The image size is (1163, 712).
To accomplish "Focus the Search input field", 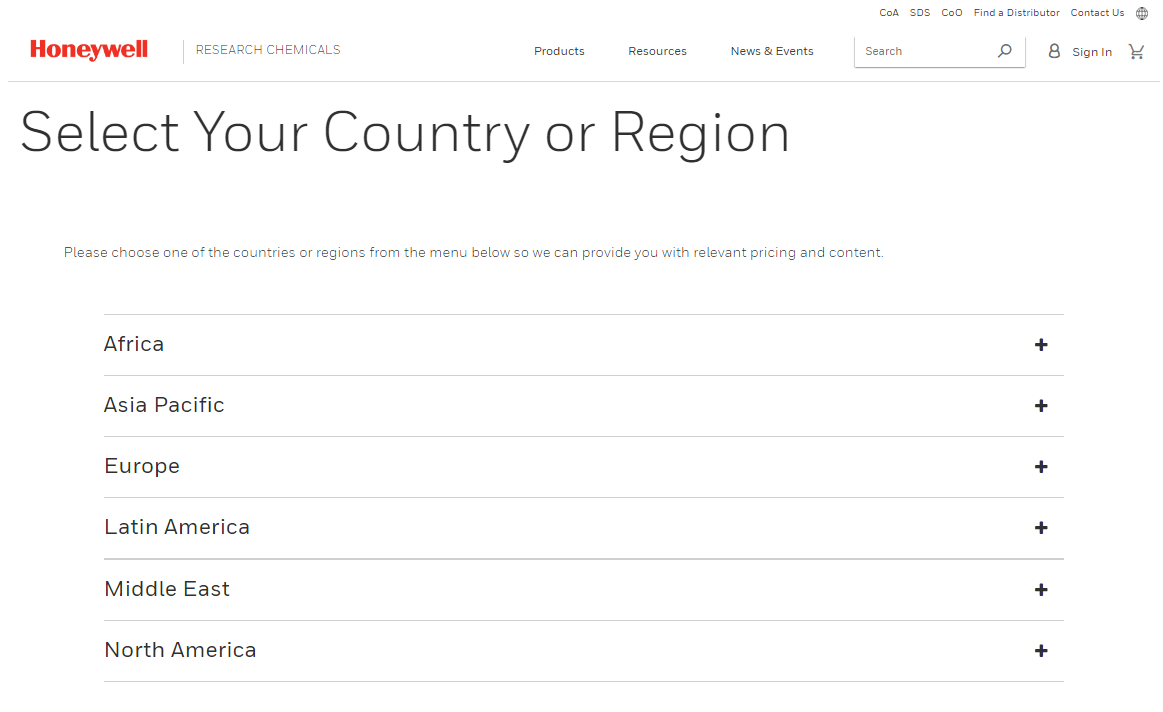I will click(925, 51).
